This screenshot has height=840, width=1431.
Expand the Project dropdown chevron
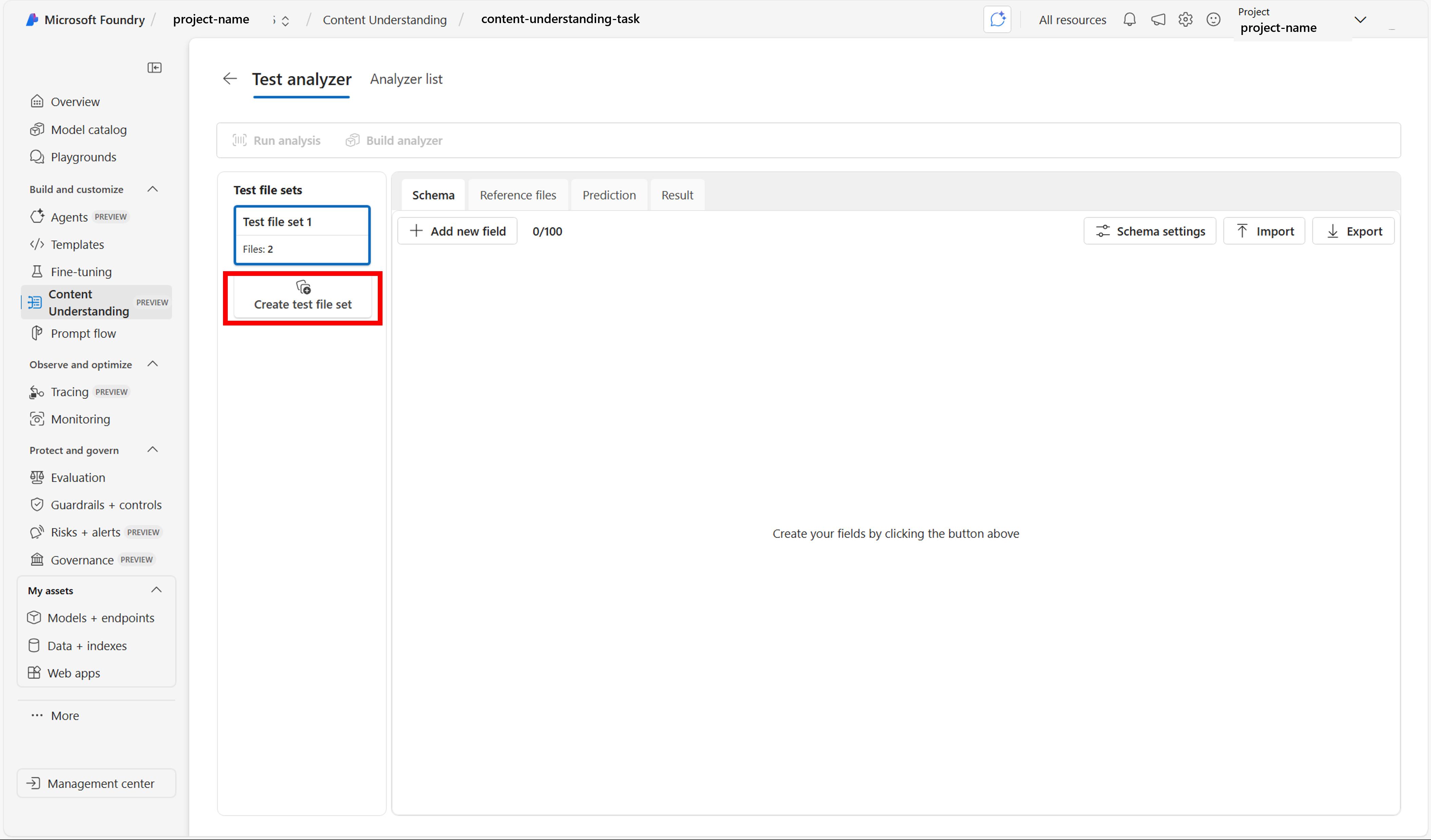pyautogui.click(x=1360, y=20)
